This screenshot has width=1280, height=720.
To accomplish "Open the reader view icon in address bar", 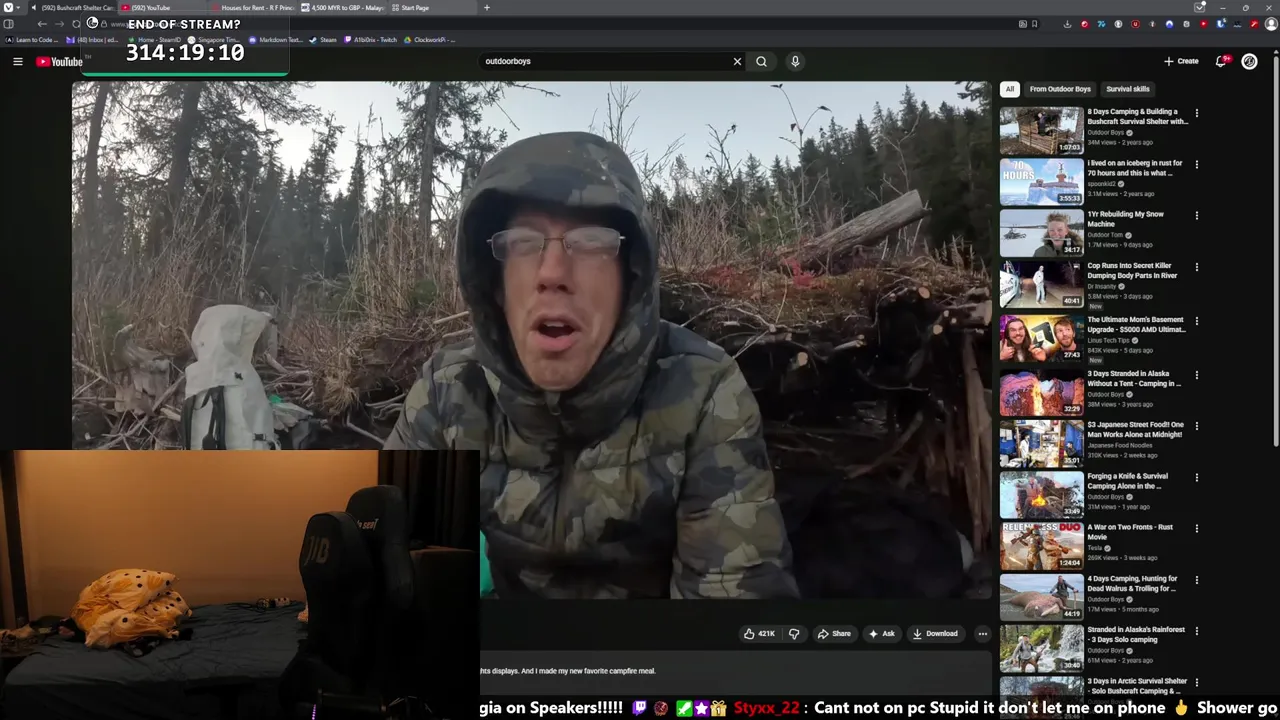I will [1022, 24].
